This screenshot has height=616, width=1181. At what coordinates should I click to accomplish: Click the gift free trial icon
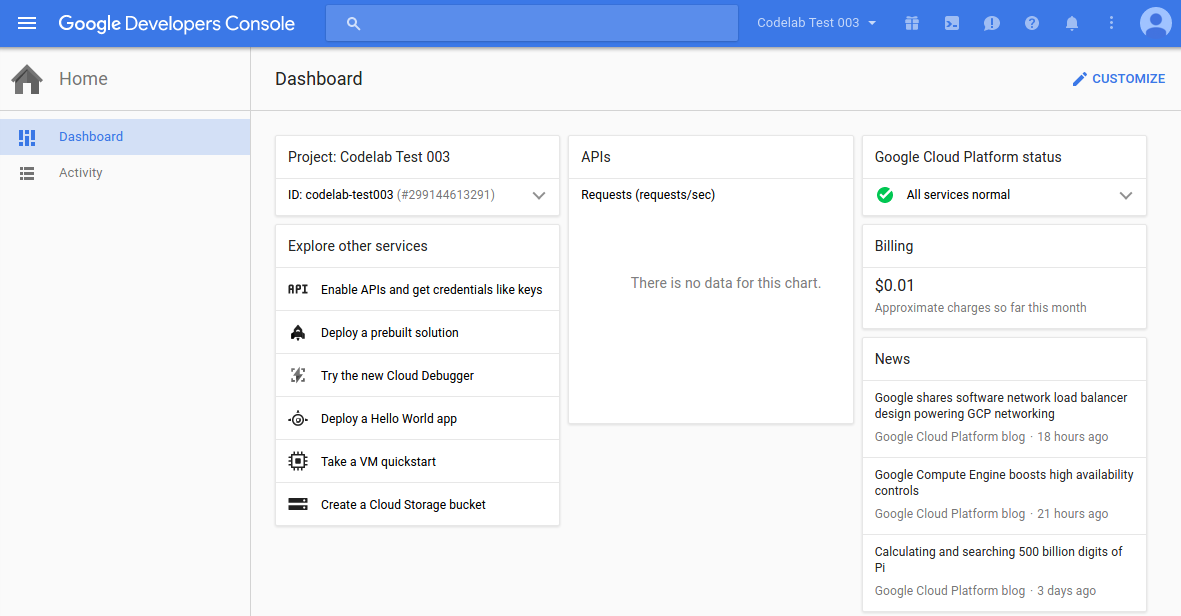[x=911, y=23]
